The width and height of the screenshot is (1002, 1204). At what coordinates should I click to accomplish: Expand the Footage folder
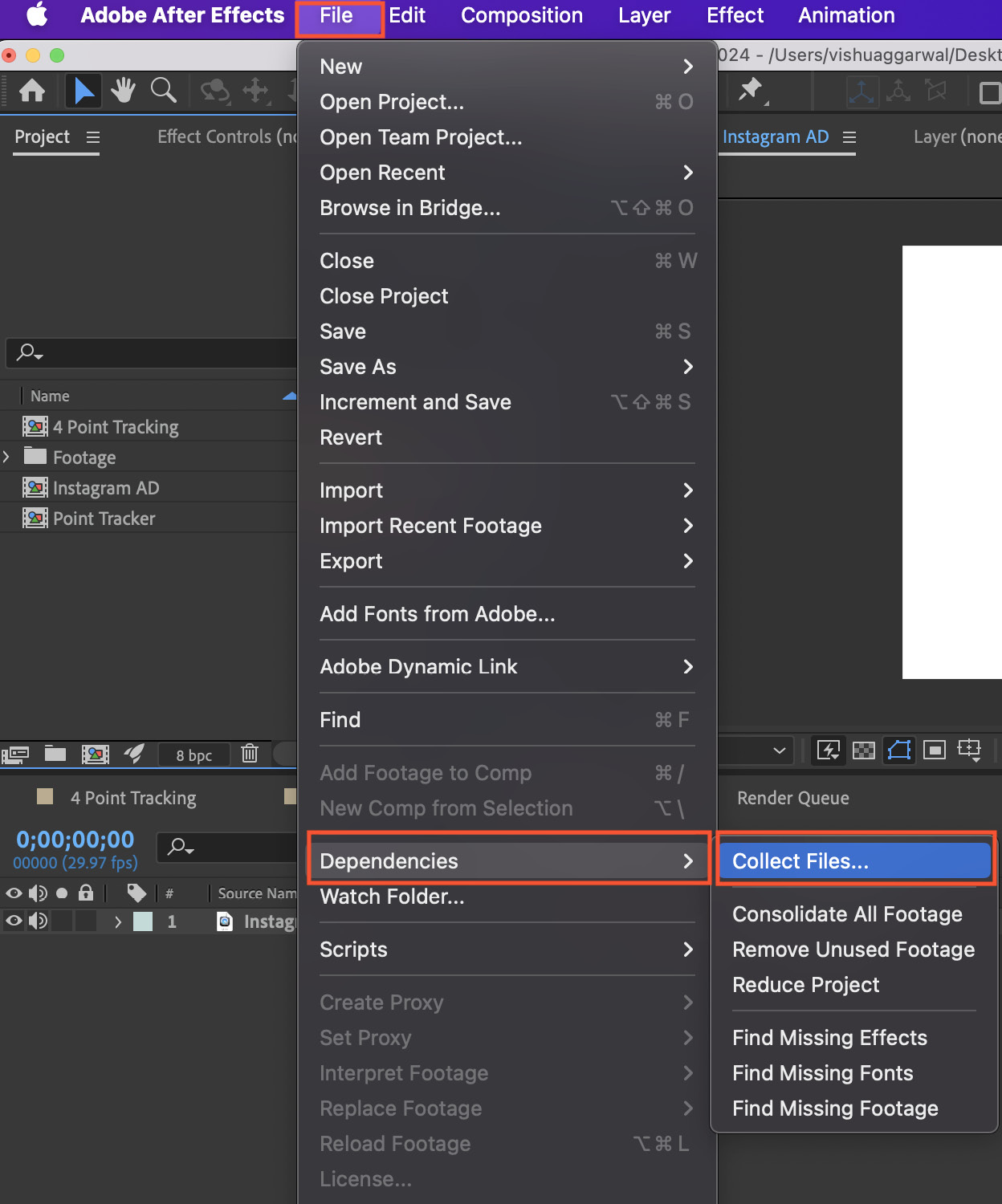click(6, 457)
